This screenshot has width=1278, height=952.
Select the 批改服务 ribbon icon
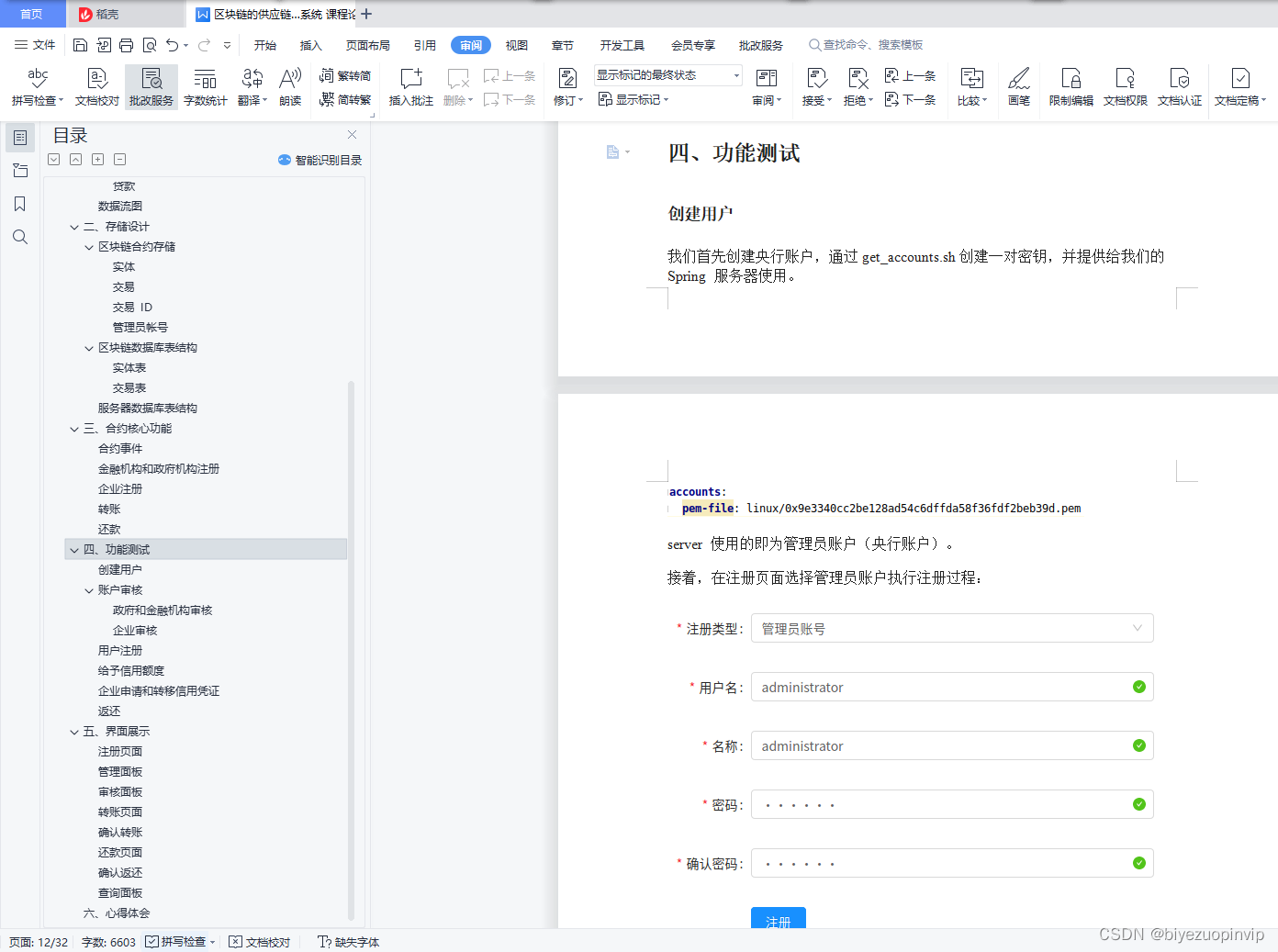click(x=151, y=86)
